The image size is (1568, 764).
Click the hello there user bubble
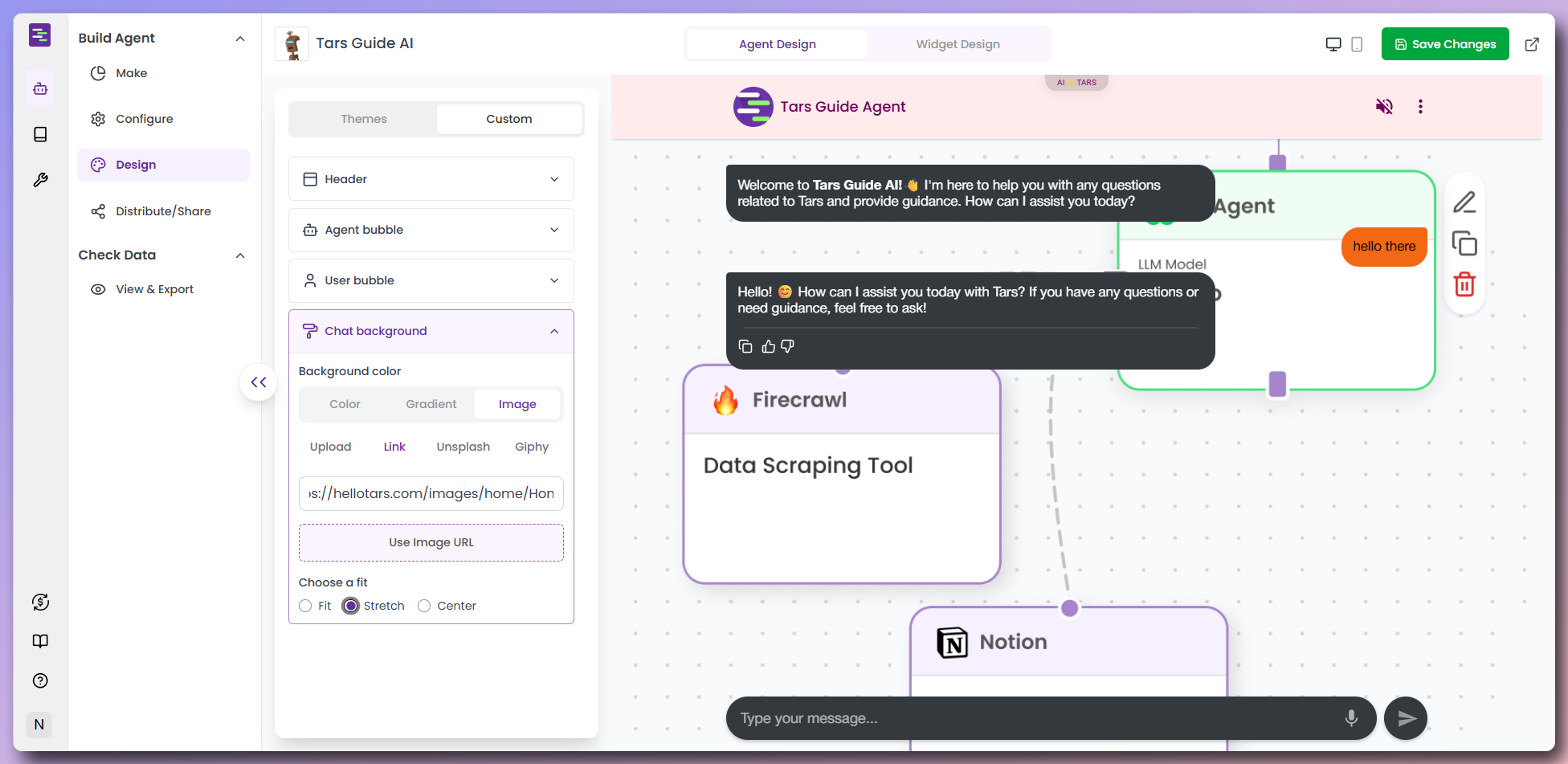tap(1384, 247)
